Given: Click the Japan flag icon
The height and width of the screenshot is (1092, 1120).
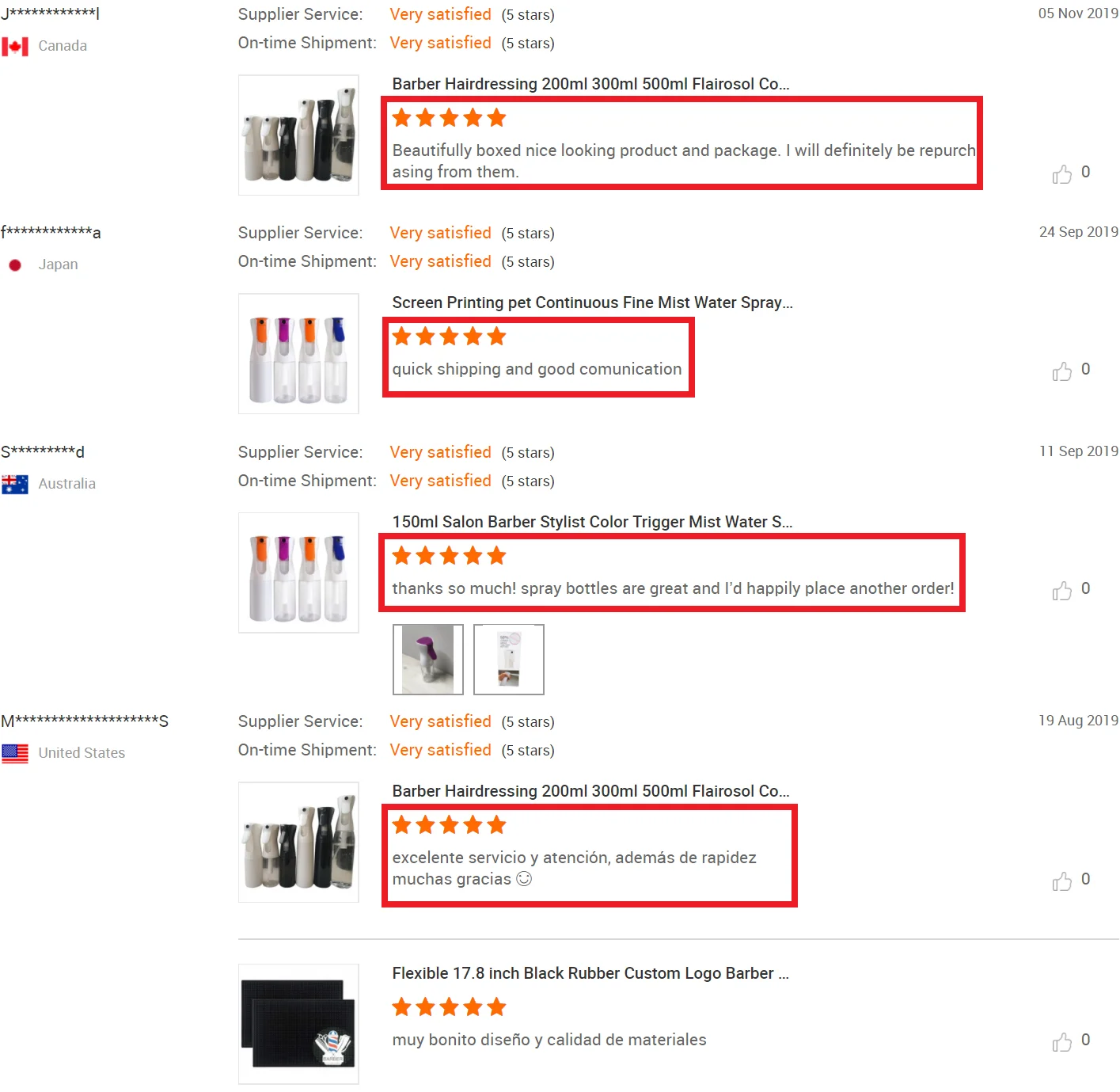Looking at the screenshot, I should (x=15, y=265).
